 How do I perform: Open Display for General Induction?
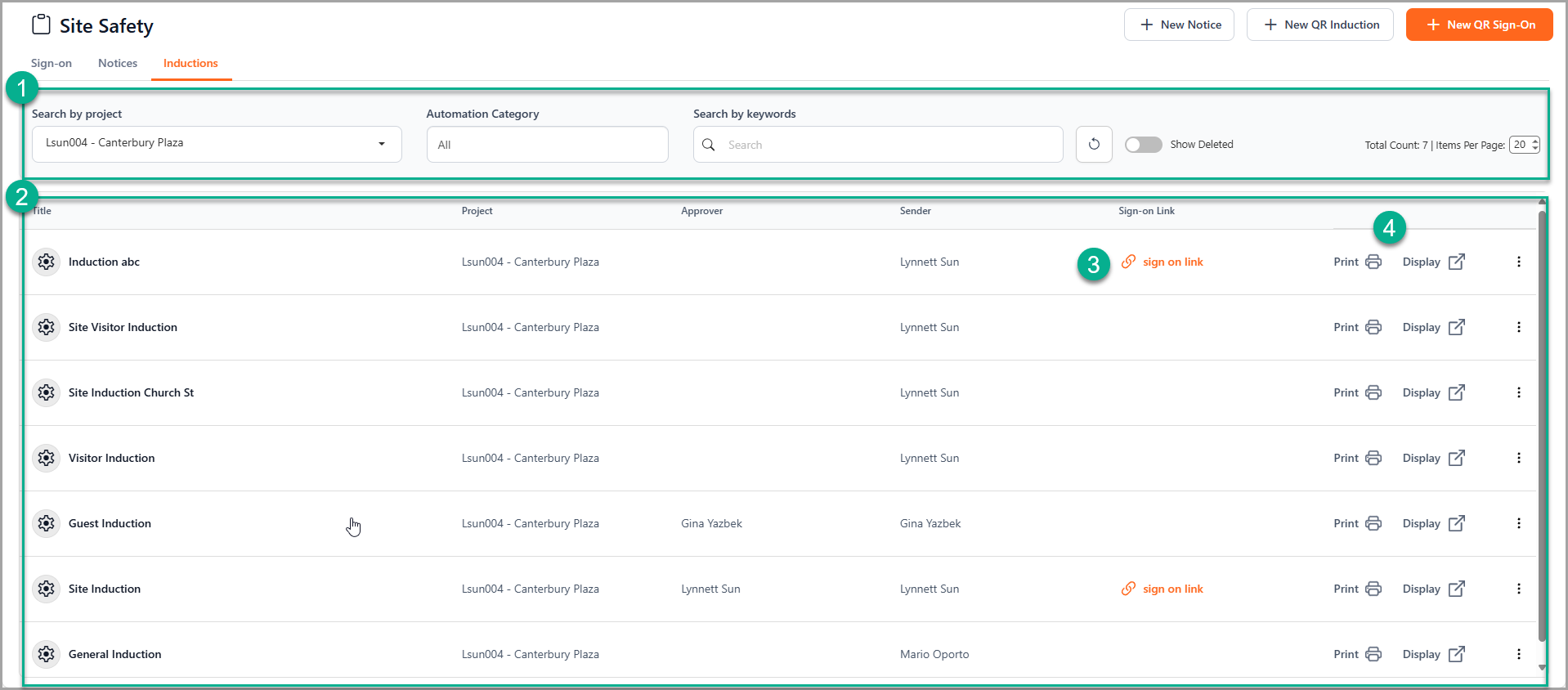click(x=1433, y=654)
